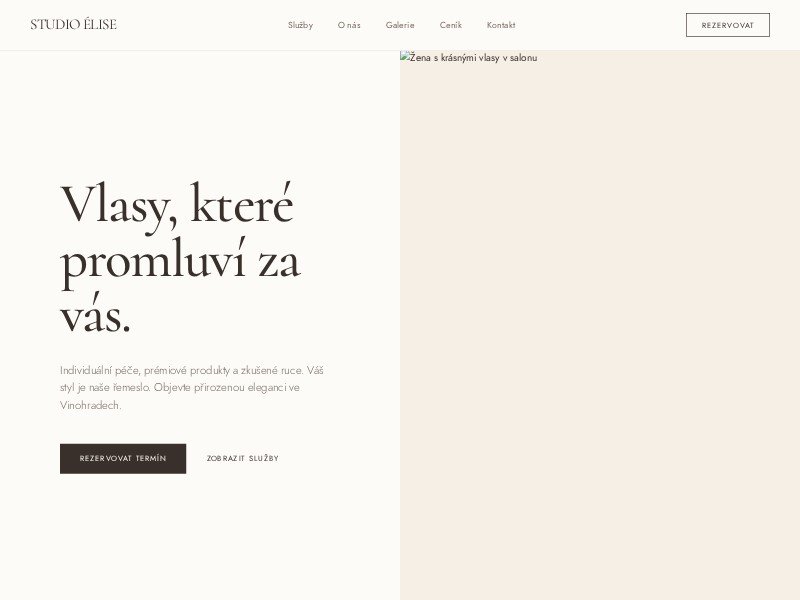Click the word Vinohradech in the description
This screenshot has height=600, width=800.
tap(90, 405)
